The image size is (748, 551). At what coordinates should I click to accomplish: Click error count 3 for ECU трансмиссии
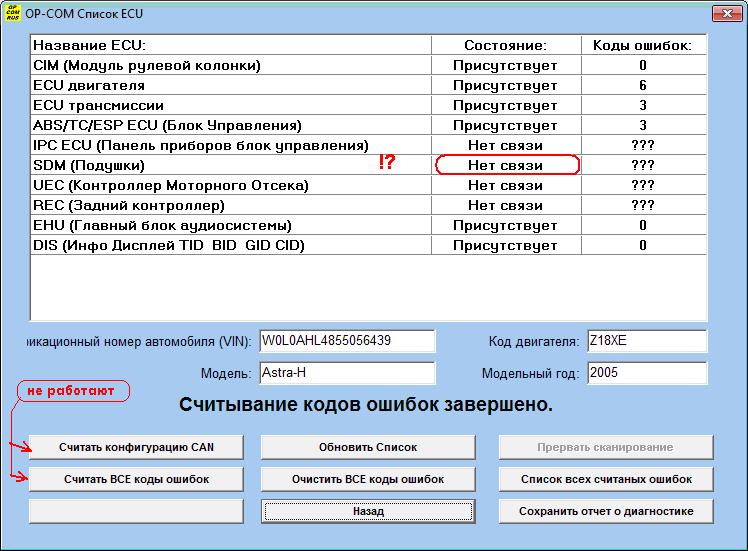click(x=643, y=105)
